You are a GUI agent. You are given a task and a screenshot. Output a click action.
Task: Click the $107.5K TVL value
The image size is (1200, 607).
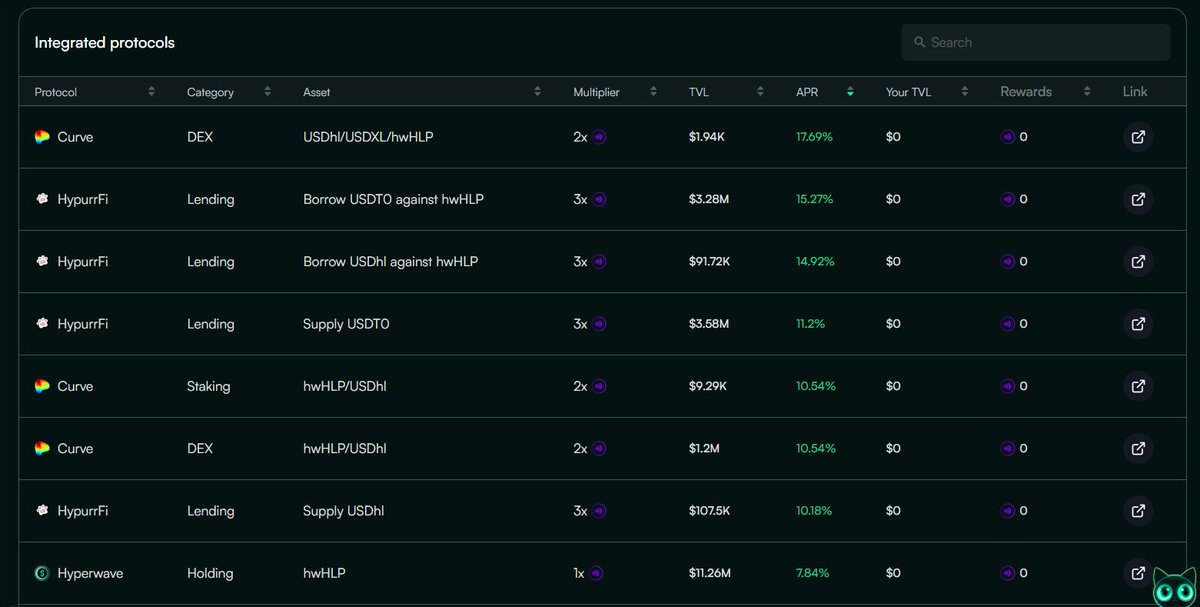(710, 511)
